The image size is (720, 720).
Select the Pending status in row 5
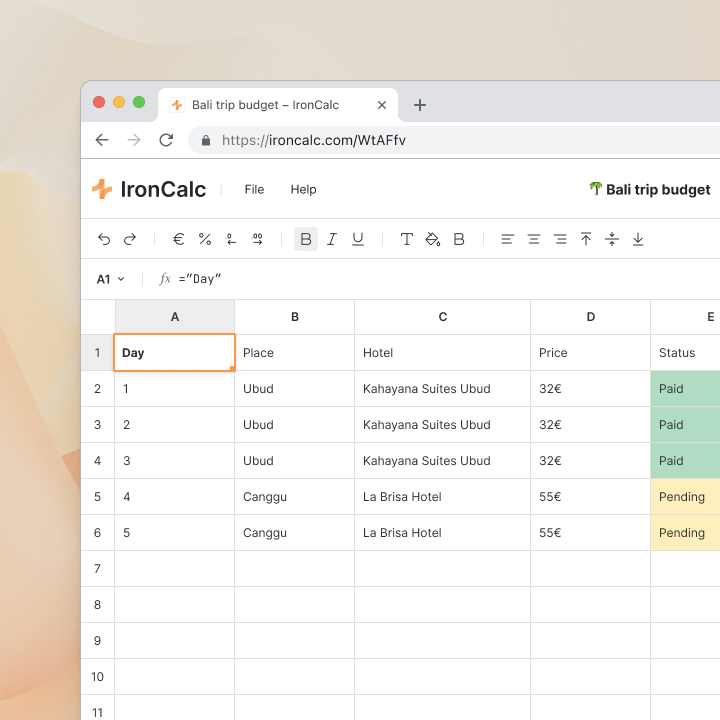click(x=685, y=497)
